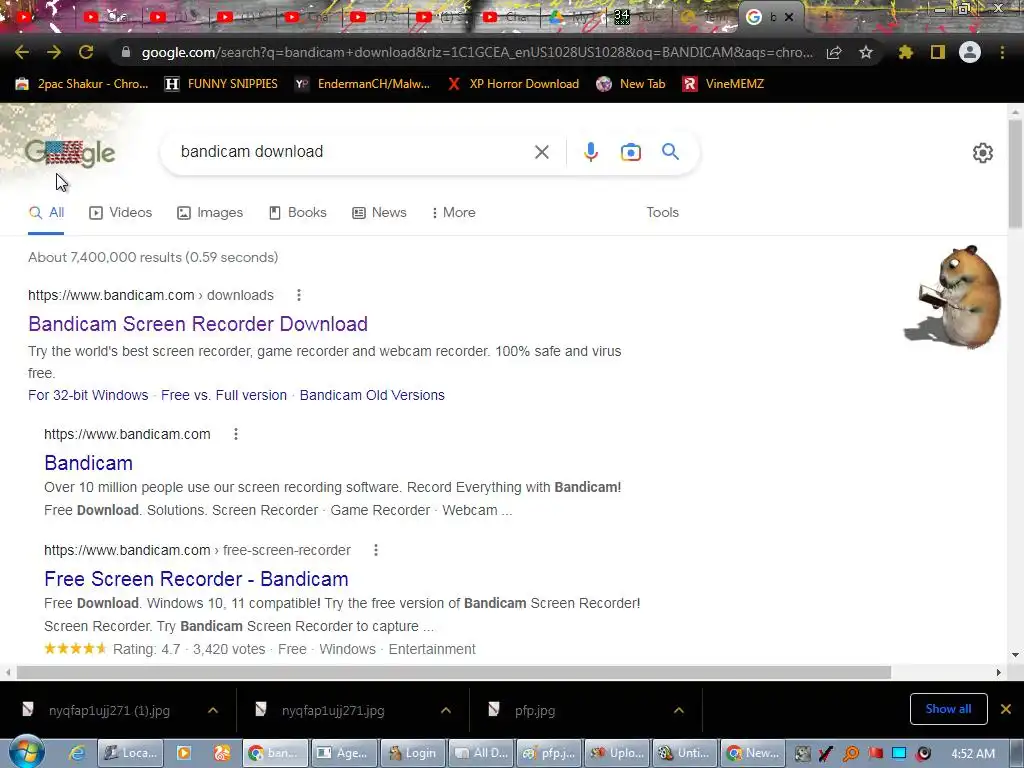
Task: Open a new browser tab with plus
Action: coord(826,17)
